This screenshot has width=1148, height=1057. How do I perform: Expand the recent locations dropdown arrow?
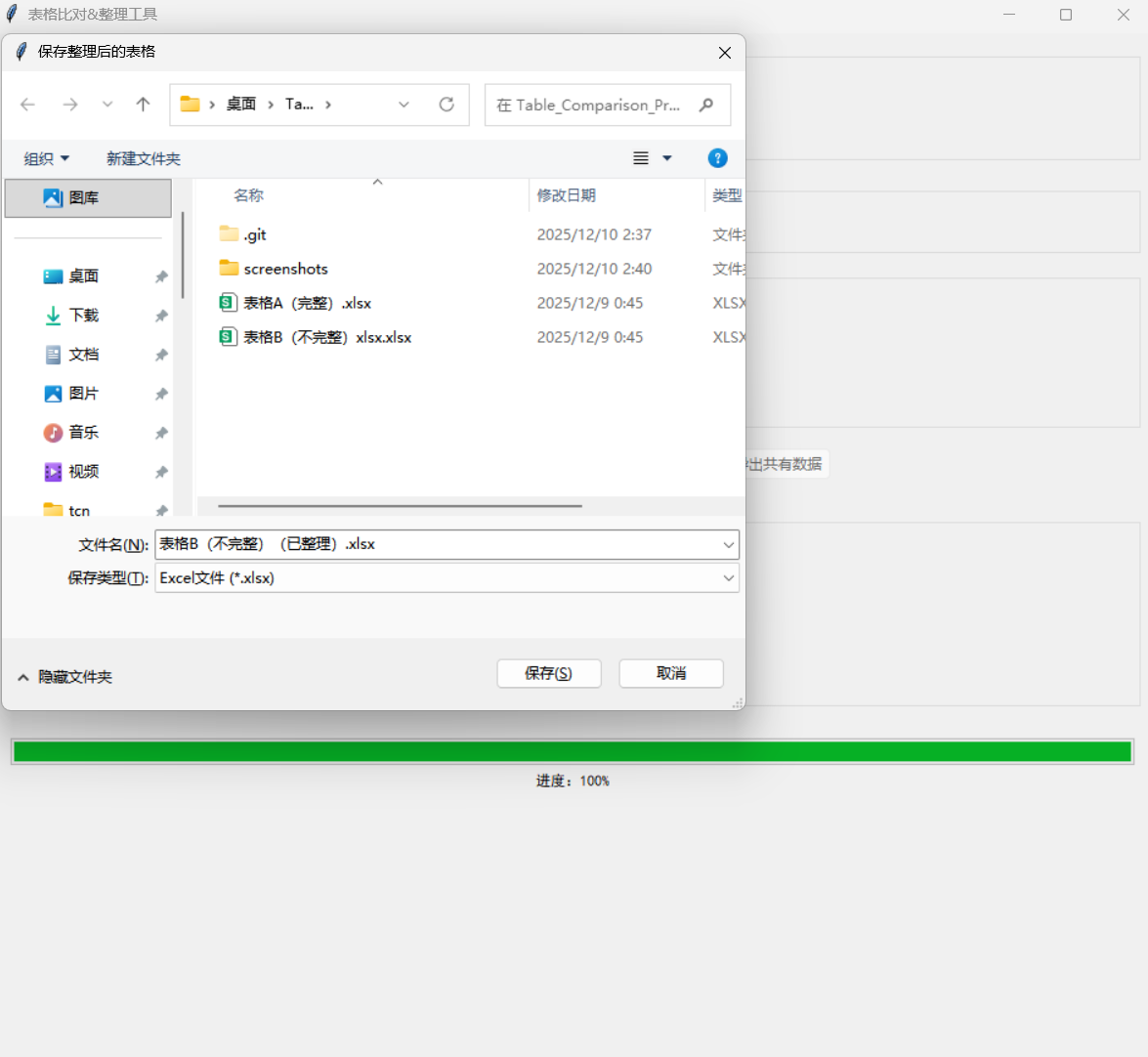[x=107, y=105]
